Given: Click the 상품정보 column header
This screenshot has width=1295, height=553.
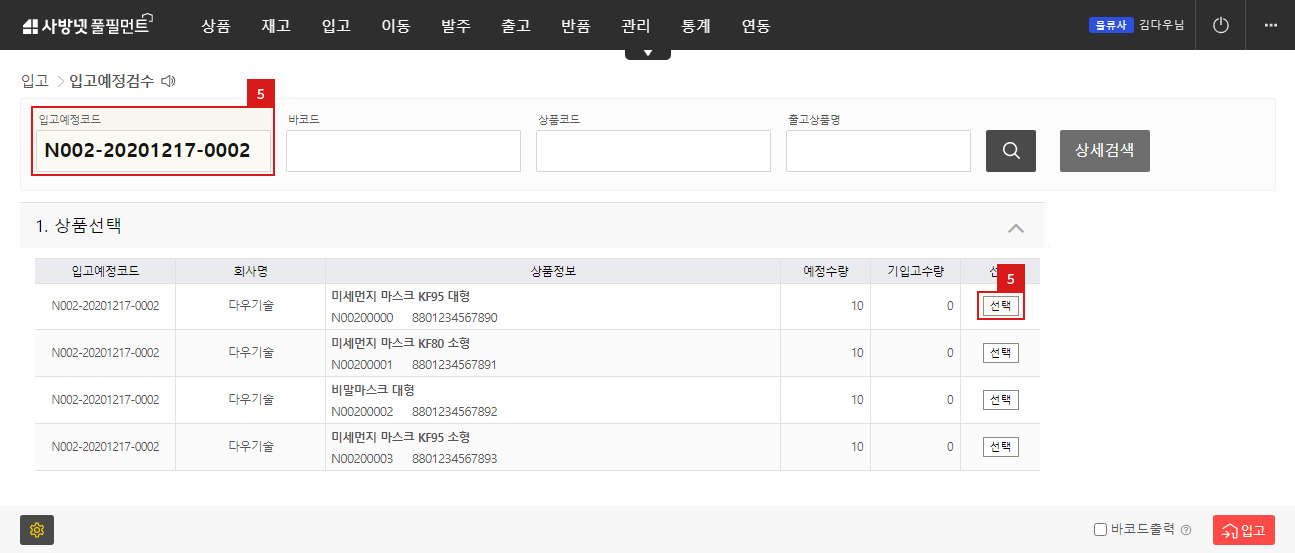Looking at the screenshot, I should click(553, 271).
